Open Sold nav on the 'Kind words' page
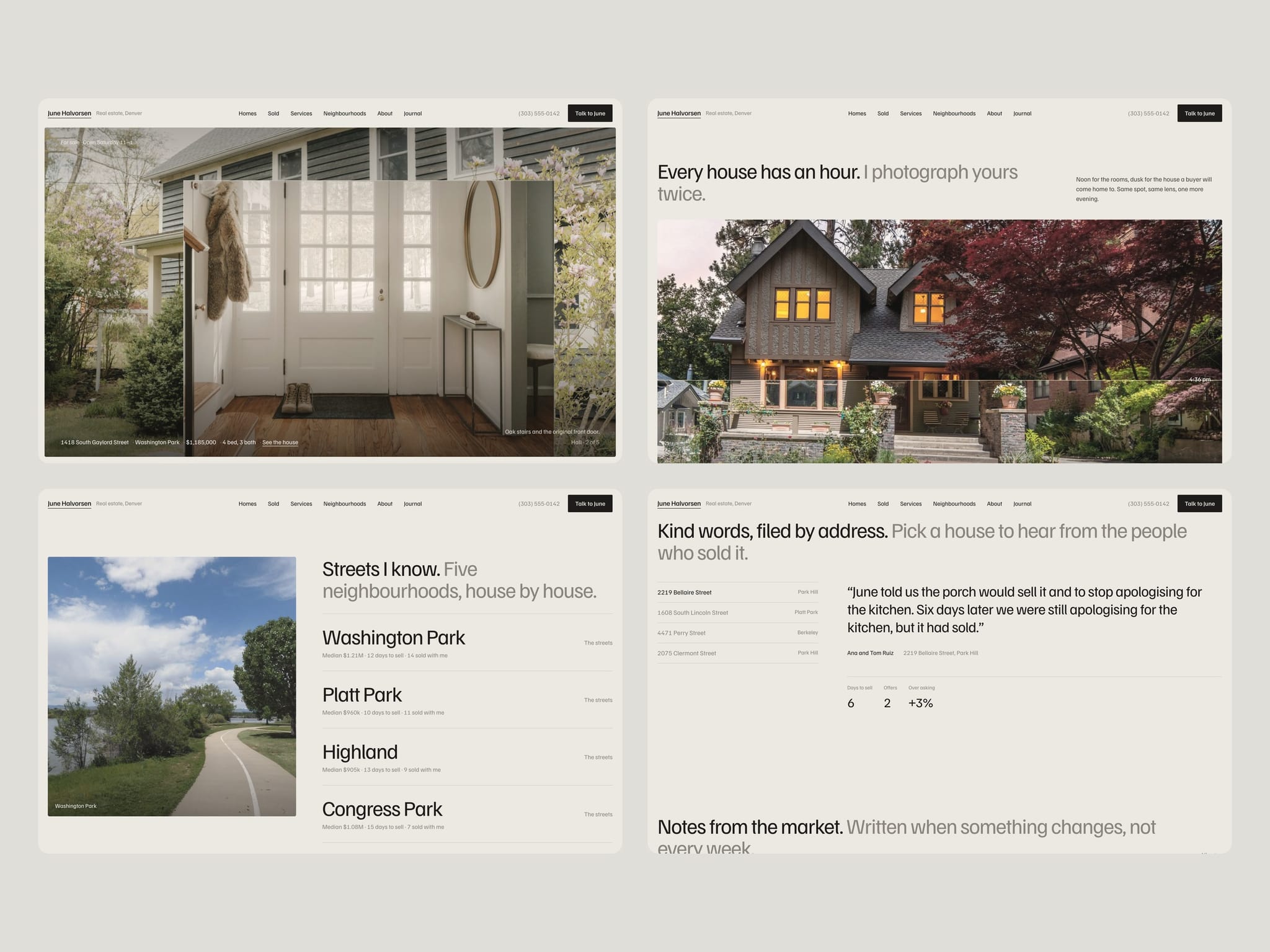Viewport: 1270px width, 952px height. tap(883, 504)
